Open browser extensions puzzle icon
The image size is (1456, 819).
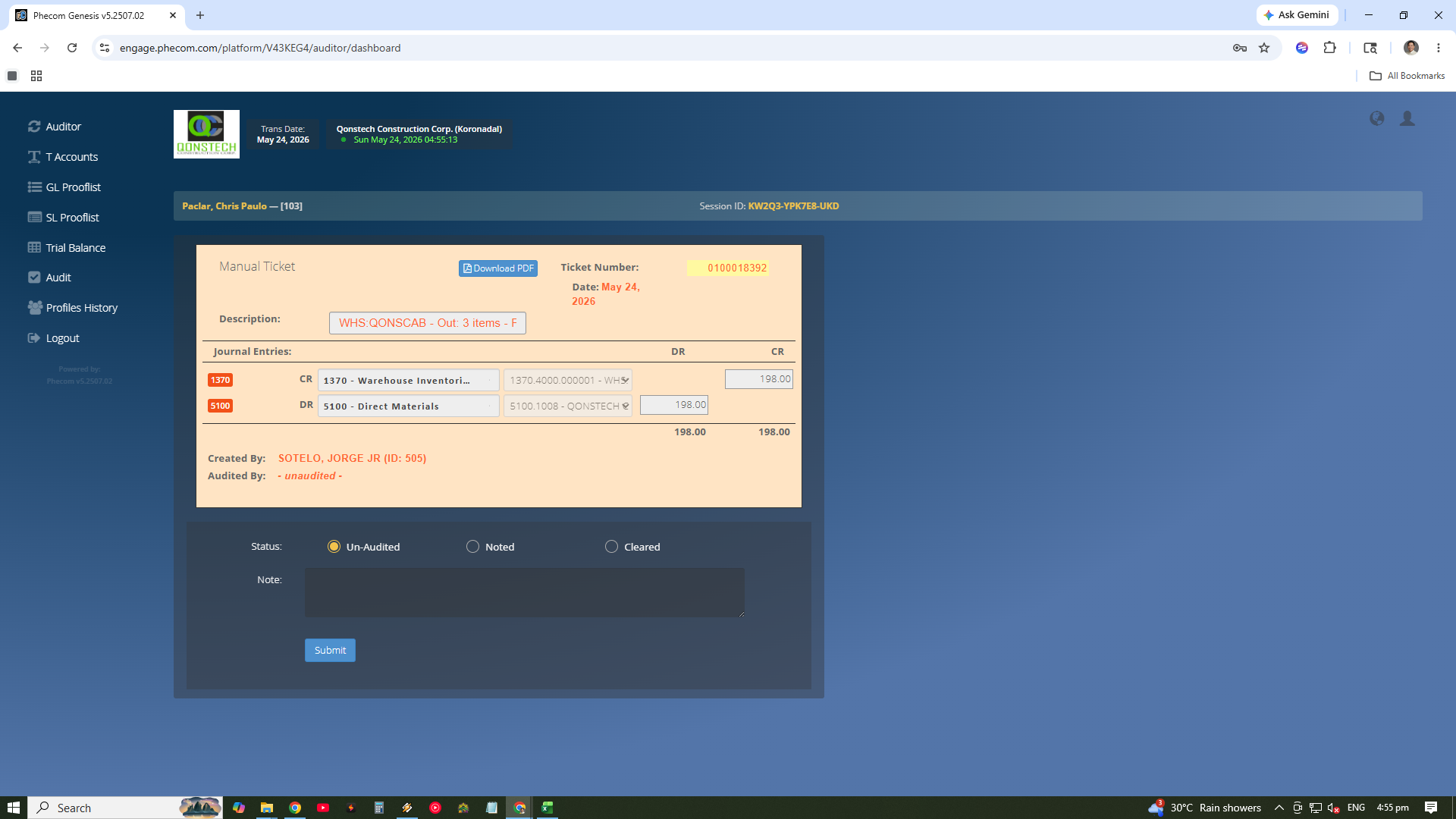(1329, 48)
